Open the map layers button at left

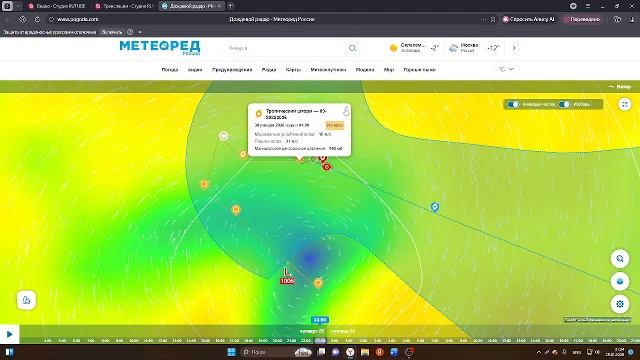tap(26, 300)
